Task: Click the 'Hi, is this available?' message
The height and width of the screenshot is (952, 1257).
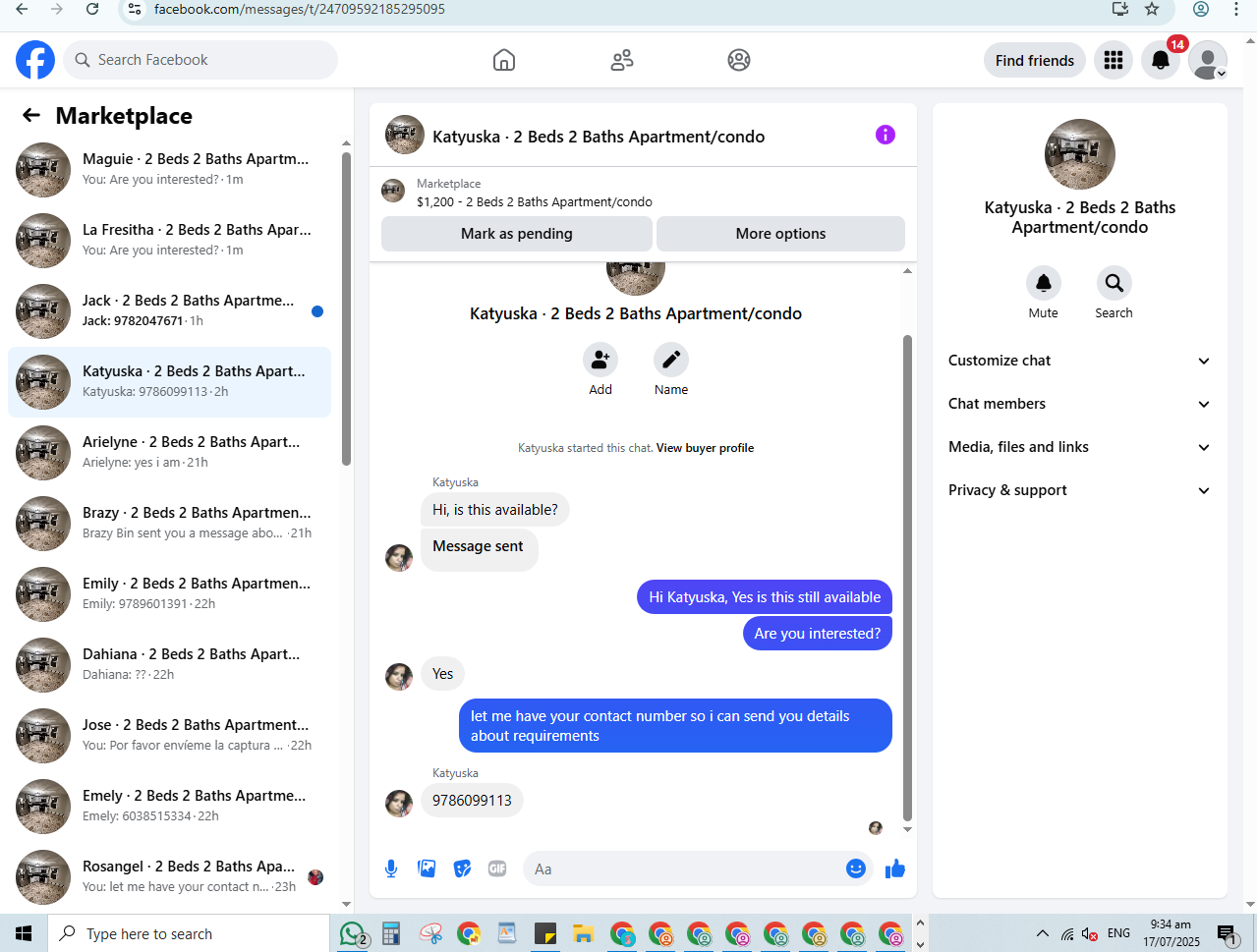Action: 495,510
